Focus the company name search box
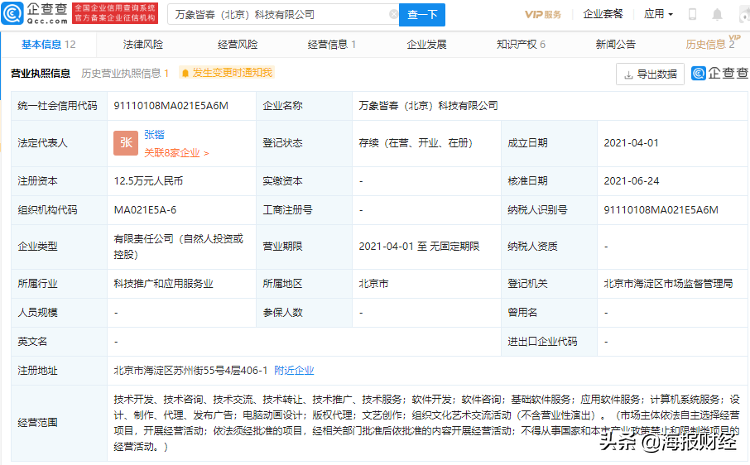 (x=282, y=15)
